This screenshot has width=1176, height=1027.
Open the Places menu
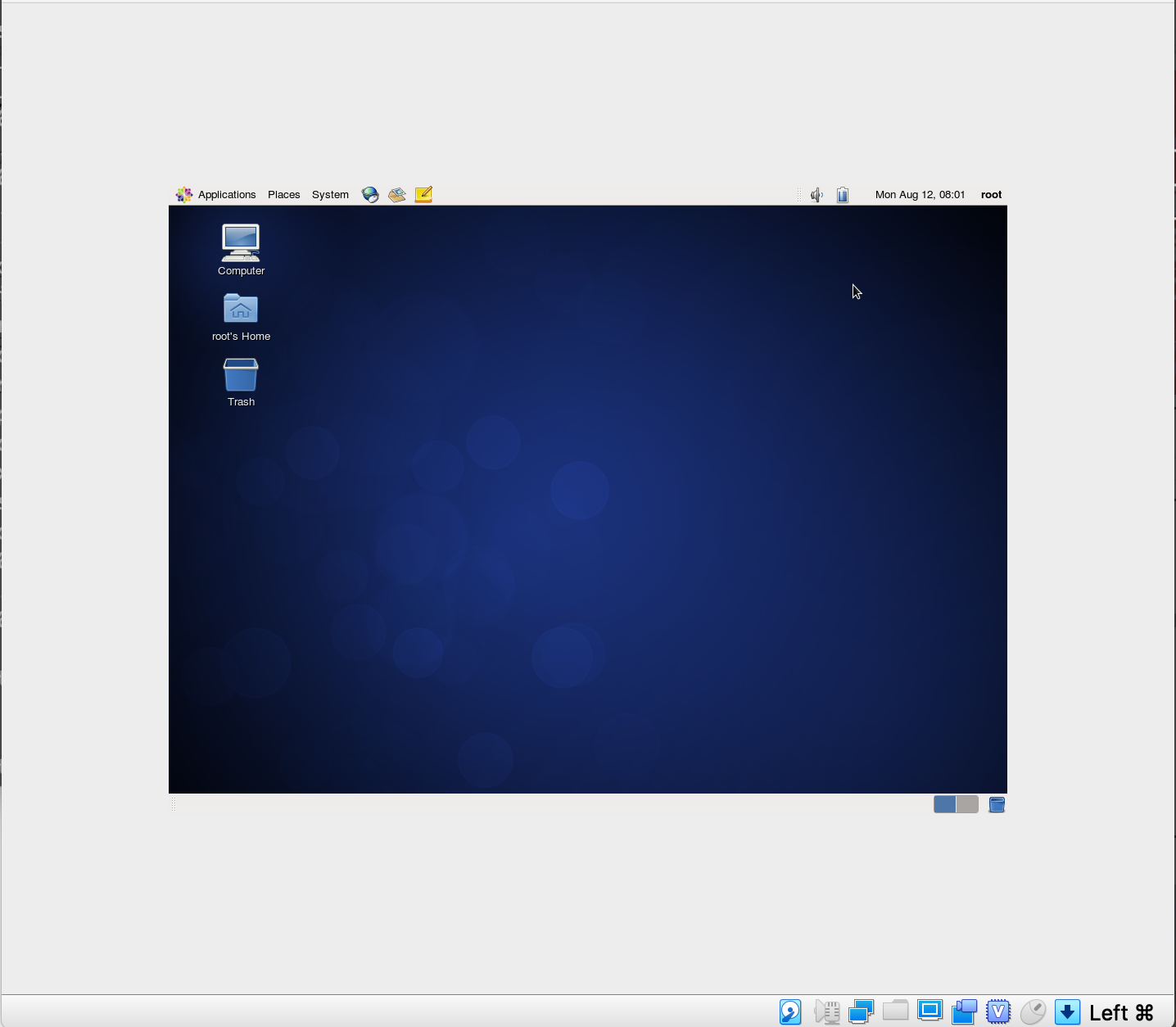click(x=283, y=195)
